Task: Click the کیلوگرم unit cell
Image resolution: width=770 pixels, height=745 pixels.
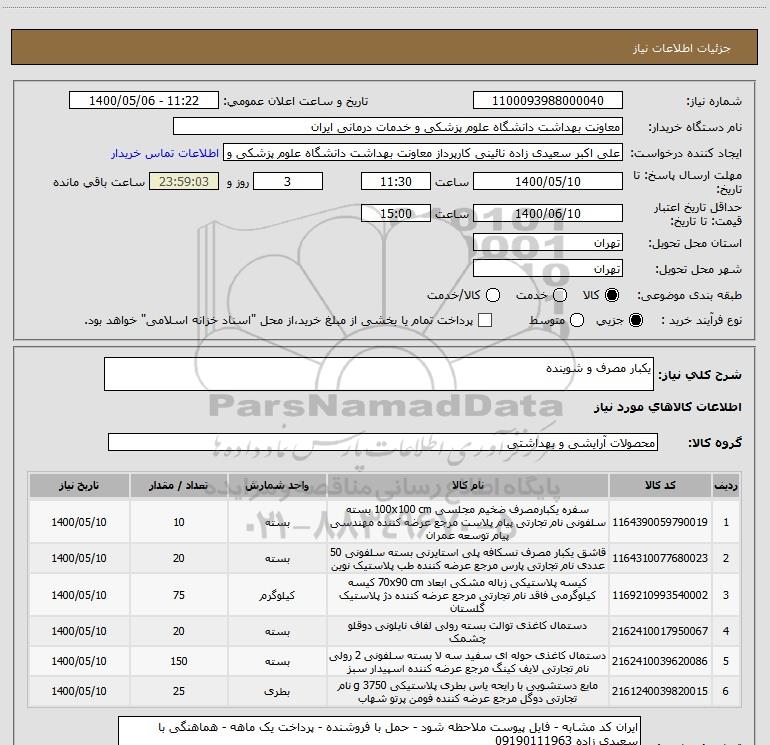Action: 277,595
